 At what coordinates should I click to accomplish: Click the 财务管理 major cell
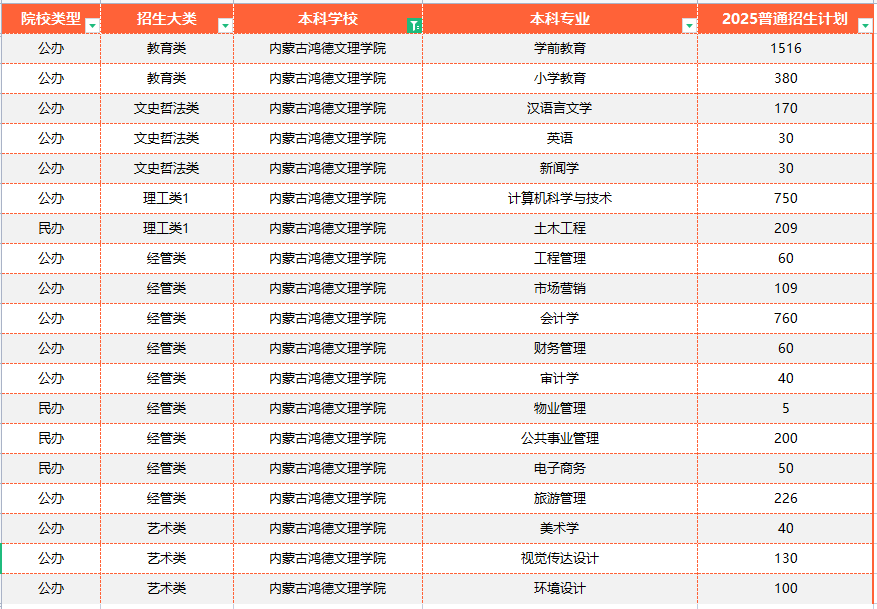tap(560, 348)
